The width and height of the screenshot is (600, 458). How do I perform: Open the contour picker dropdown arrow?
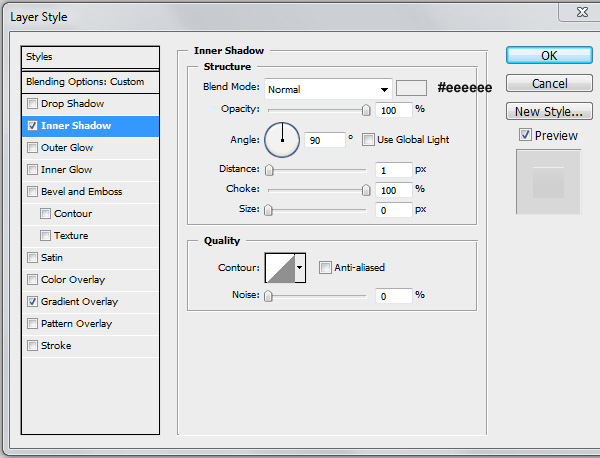300,268
